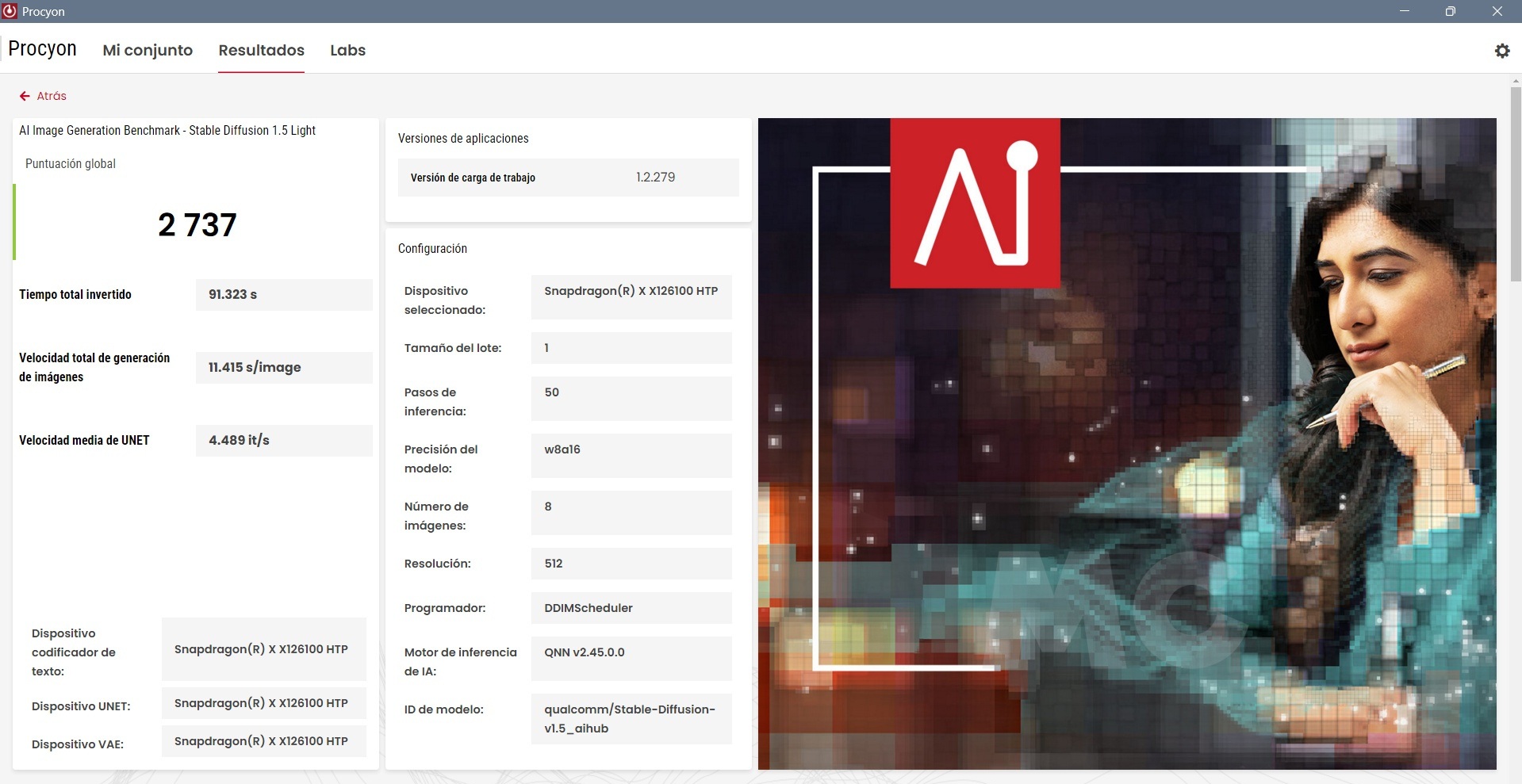The image size is (1522, 784).
Task: Click the Versión de carga de trabajo label
Action: [473, 178]
